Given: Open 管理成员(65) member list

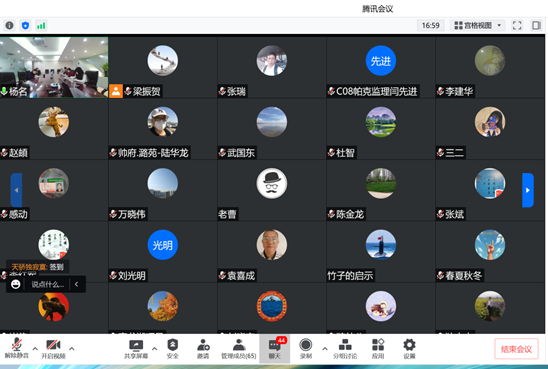Looking at the screenshot, I should [239, 348].
